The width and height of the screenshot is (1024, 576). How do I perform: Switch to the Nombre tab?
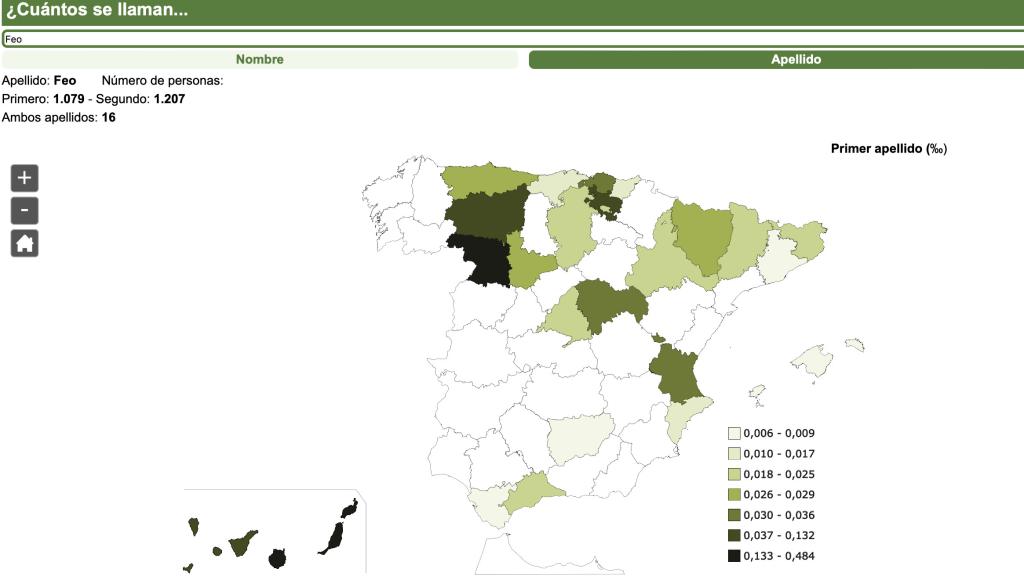pos(259,60)
